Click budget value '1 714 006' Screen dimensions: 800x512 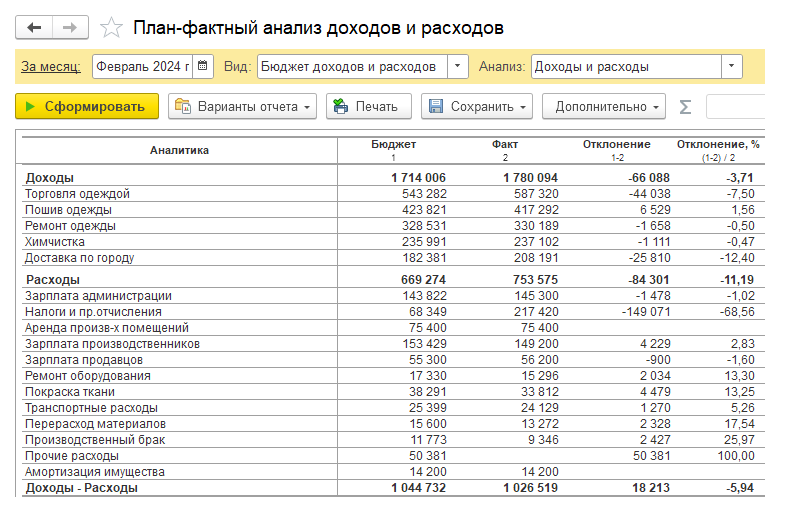(x=418, y=177)
